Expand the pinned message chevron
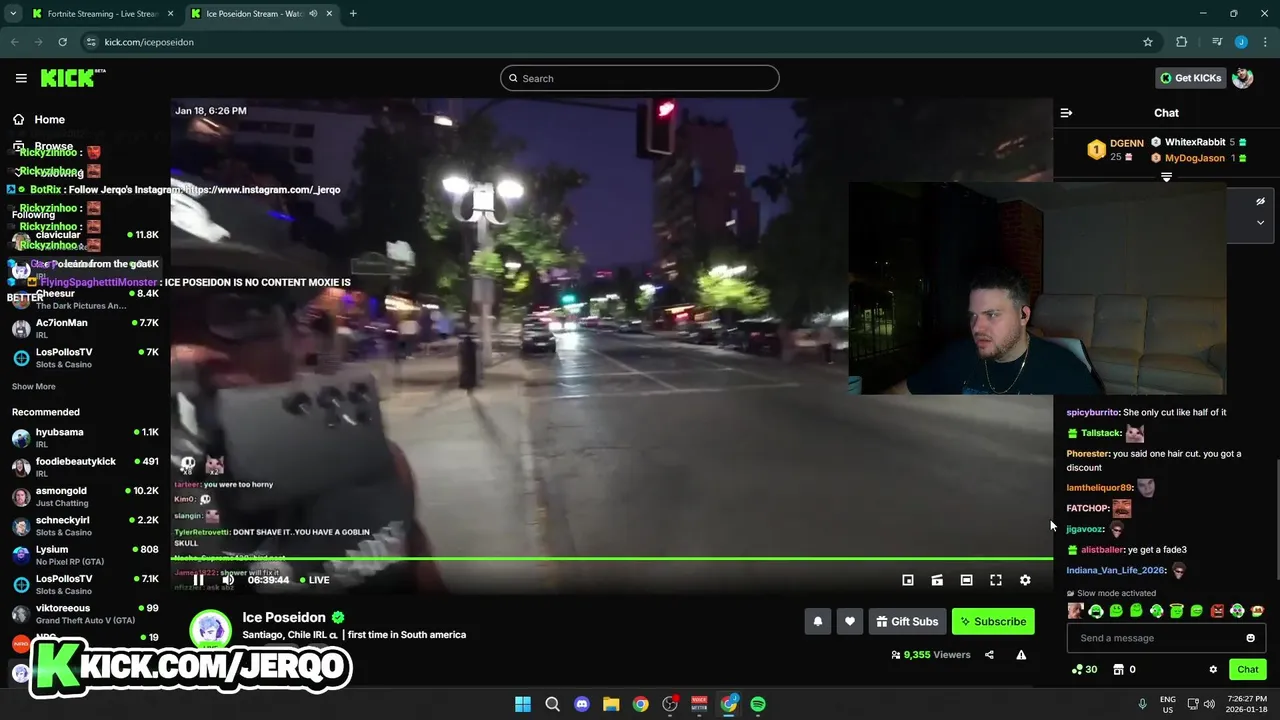Screen dimensions: 1280x720 coord(1260,222)
